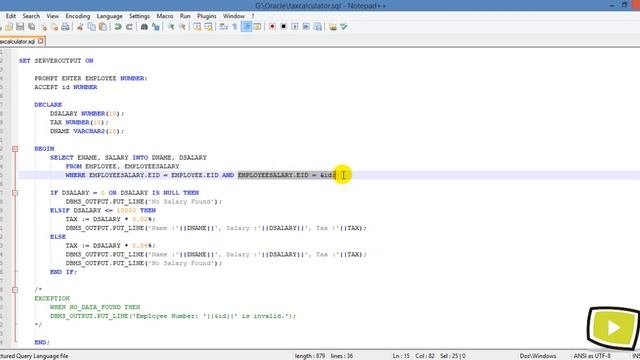Open Find with the binoculars icon
The height and width of the screenshot is (360, 640).
point(144,27)
